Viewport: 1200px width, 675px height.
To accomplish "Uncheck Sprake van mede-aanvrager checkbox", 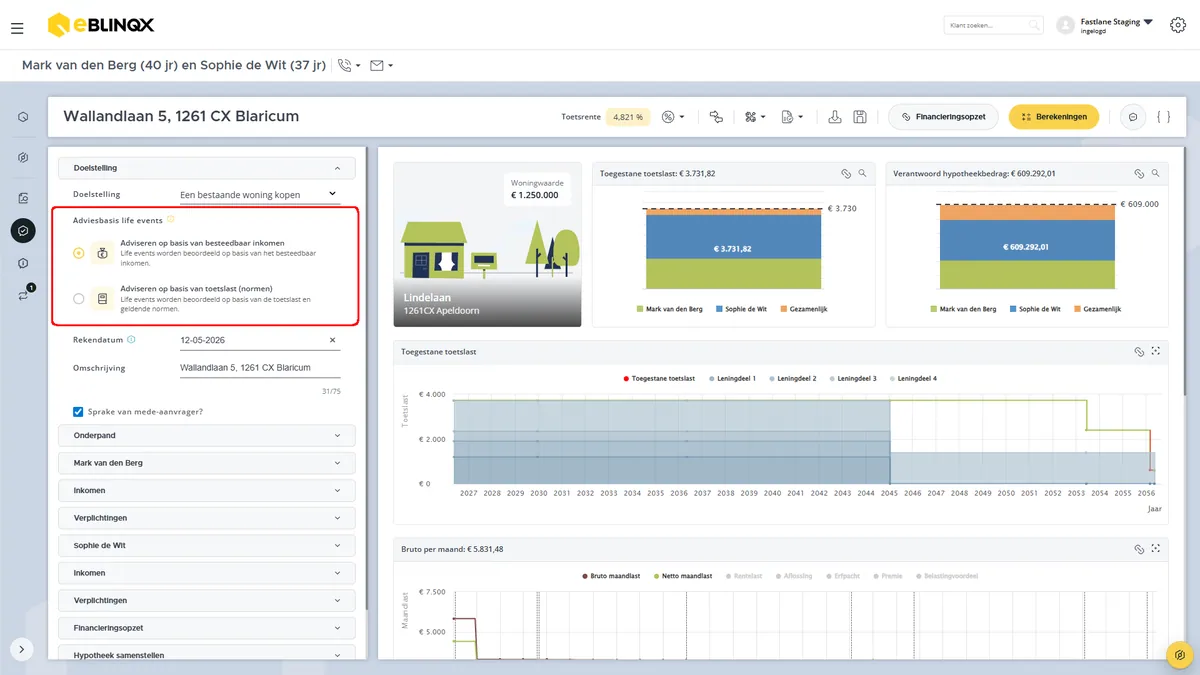I will 78,411.
